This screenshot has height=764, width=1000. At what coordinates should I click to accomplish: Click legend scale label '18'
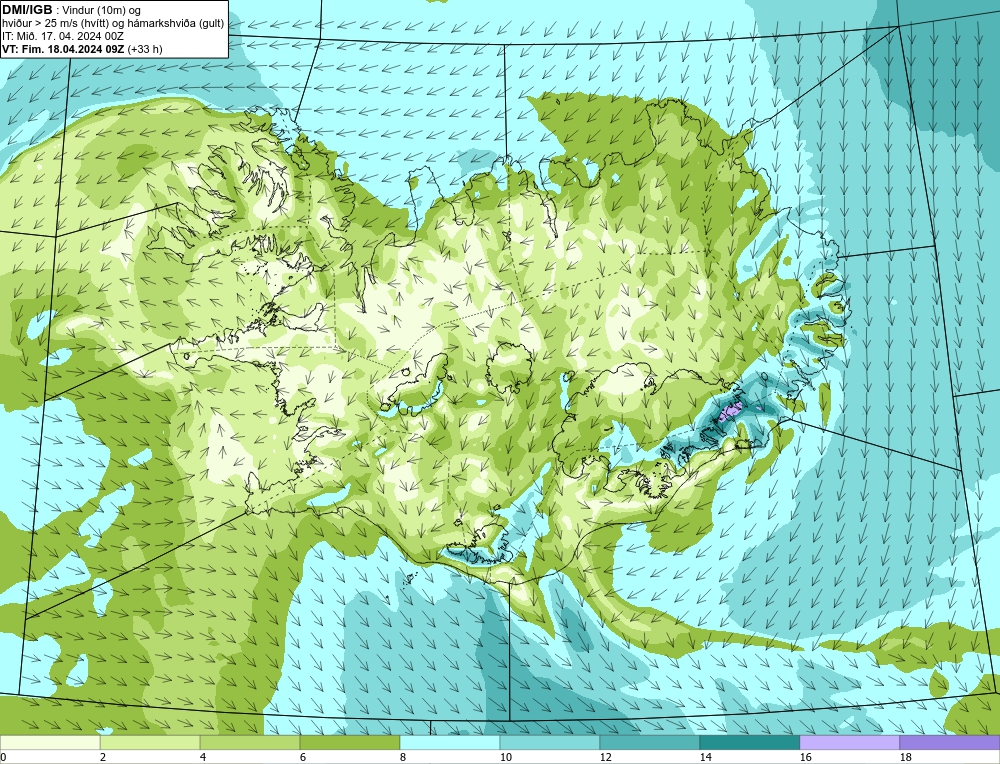tap(905, 757)
